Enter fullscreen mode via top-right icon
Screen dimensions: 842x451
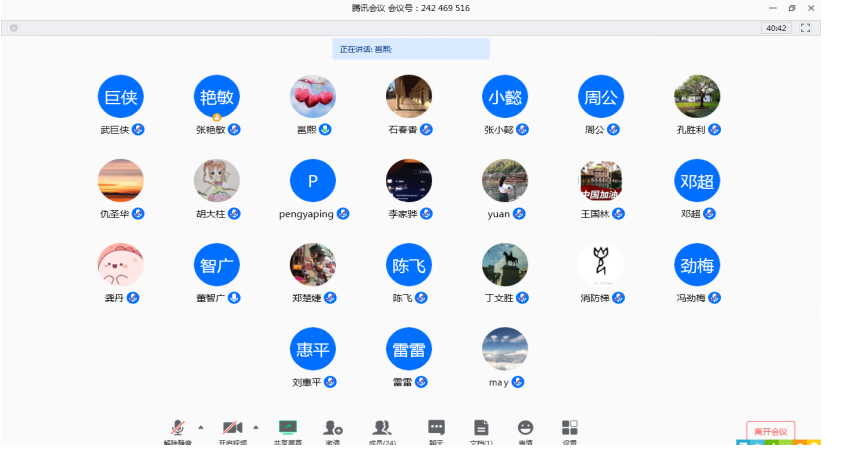pos(805,28)
